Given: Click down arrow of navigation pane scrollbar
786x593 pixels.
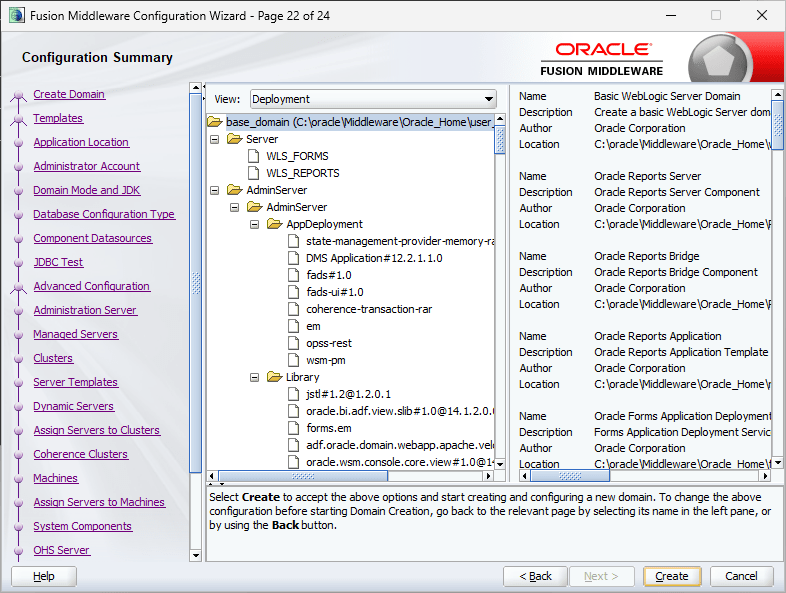Looking at the screenshot, I should [x=195, y=555].
